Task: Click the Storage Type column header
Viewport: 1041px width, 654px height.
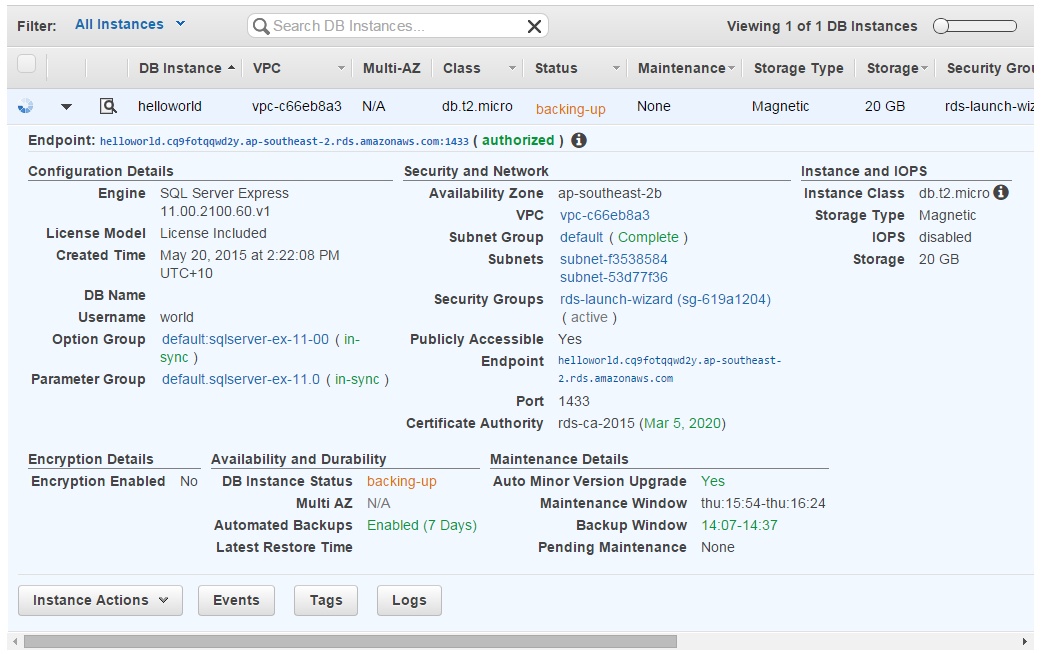Action: [799, 68]
